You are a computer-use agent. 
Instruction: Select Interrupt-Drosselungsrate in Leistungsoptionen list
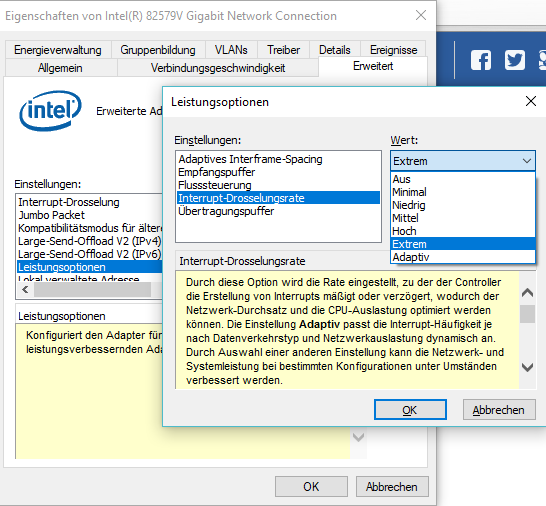pos(278,198)
